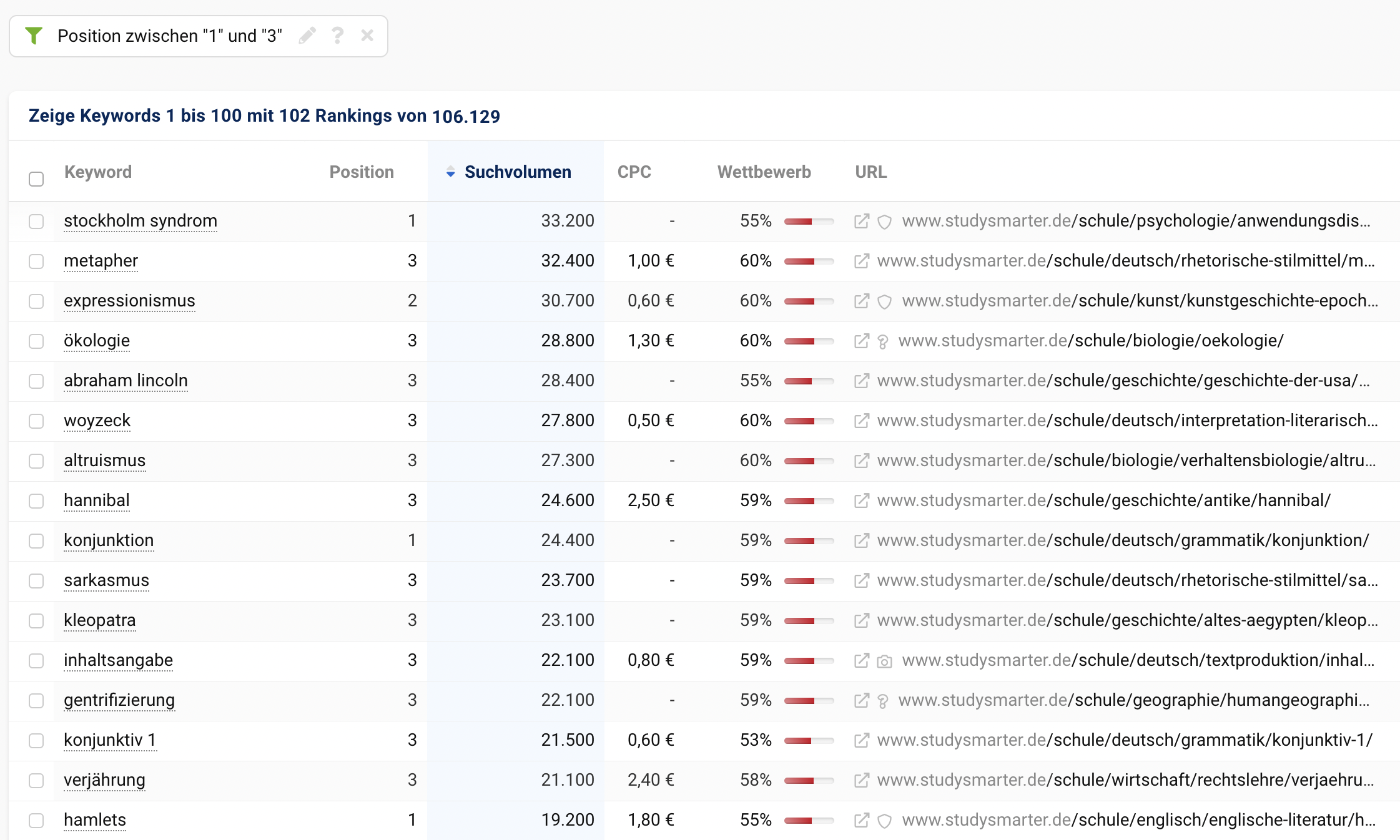Open external link icon for hamlets URL
This screenshot has width=1400, height=840.
[x=862, y=820]
